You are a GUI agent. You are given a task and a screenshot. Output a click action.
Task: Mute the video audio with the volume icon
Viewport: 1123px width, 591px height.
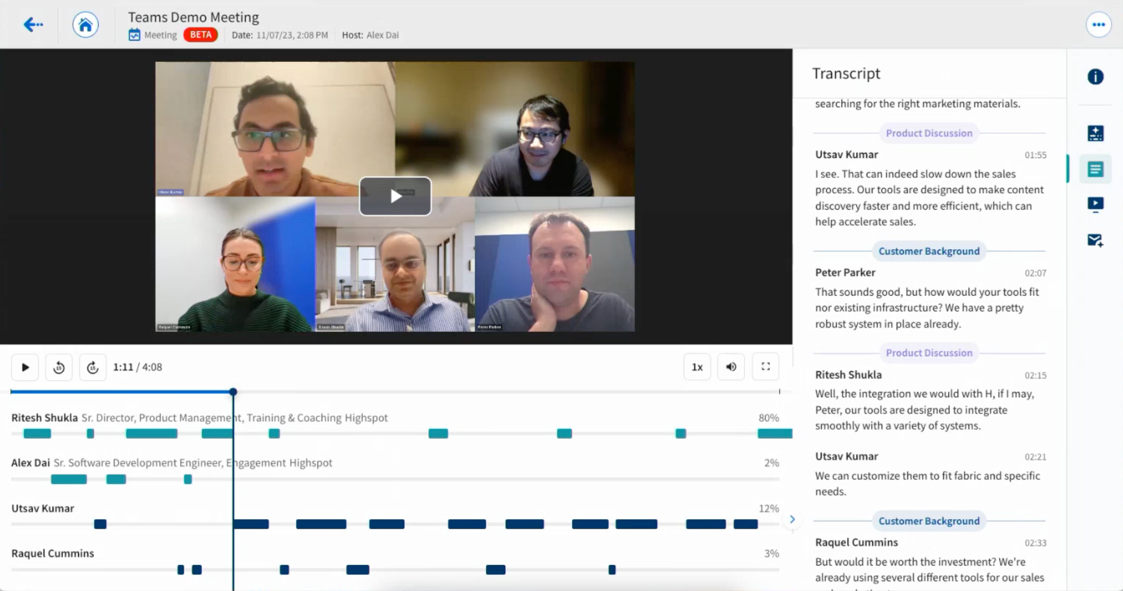coord(731,367)
